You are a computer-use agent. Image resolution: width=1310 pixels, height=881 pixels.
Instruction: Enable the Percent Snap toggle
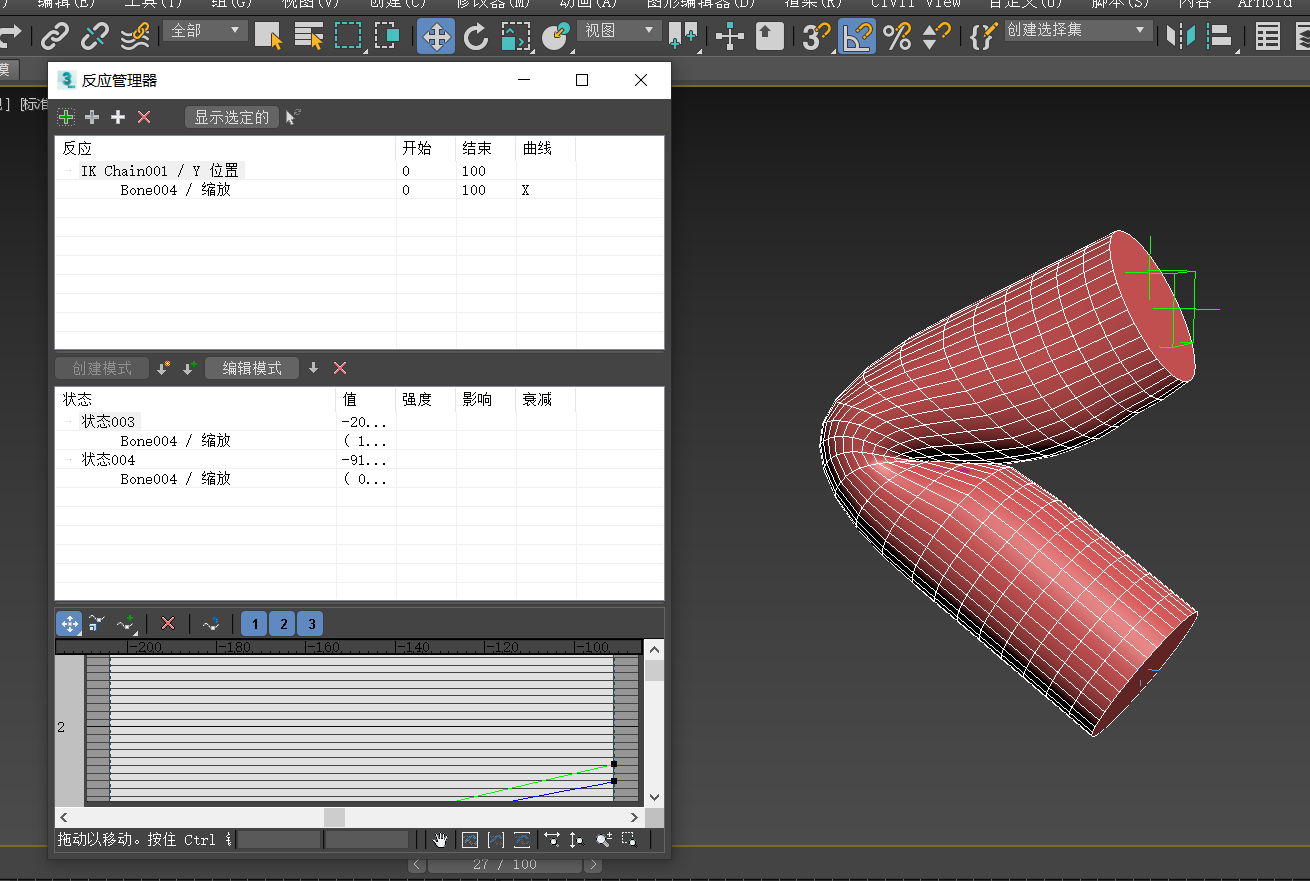pyautogui.click(x=897, y=36)
